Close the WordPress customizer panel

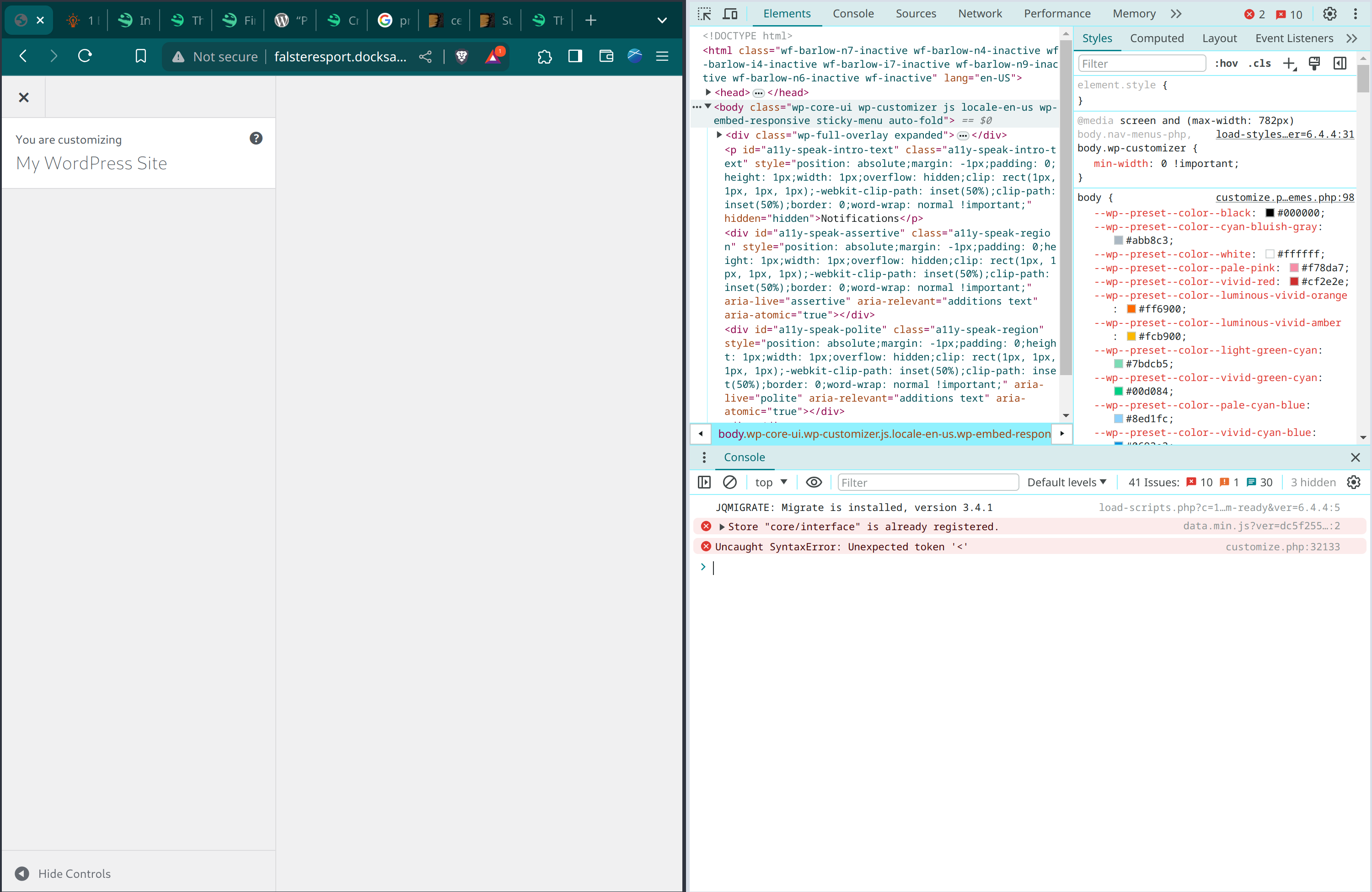coord(24,97)
